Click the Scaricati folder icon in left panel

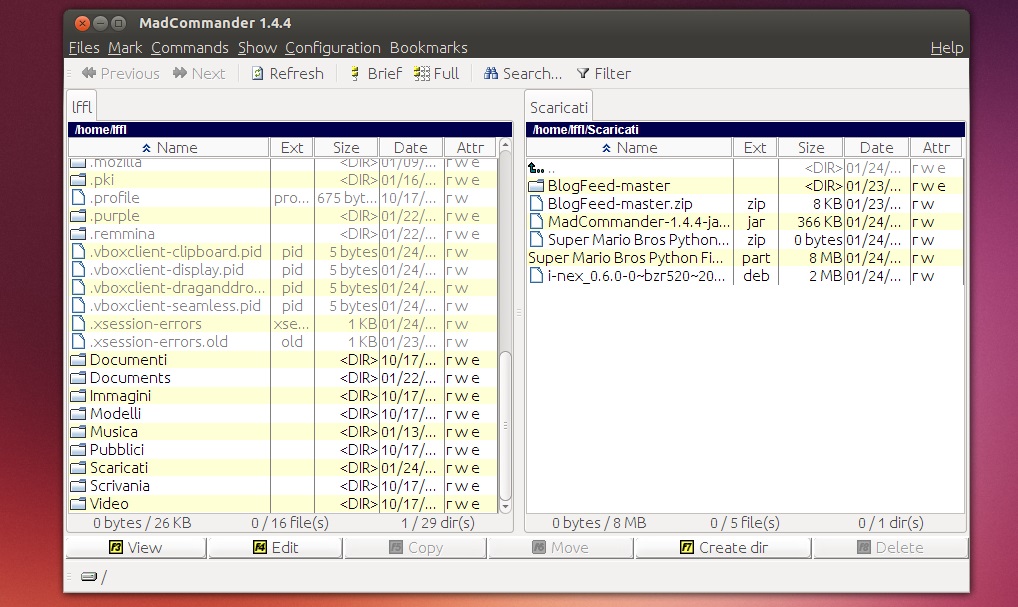pyautogui.click(x=78, y=468)
